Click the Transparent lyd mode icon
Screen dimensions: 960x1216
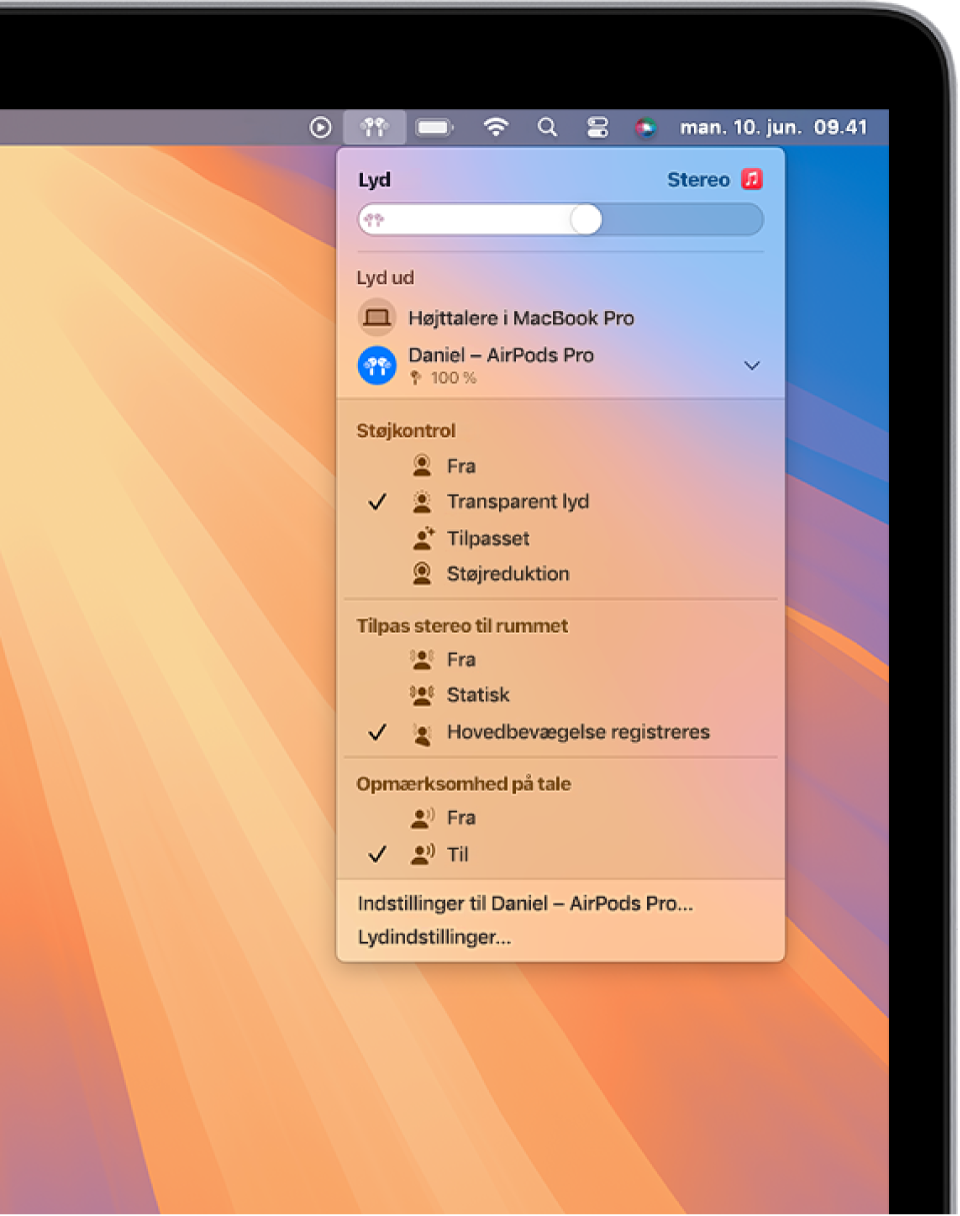coord(423,502)
